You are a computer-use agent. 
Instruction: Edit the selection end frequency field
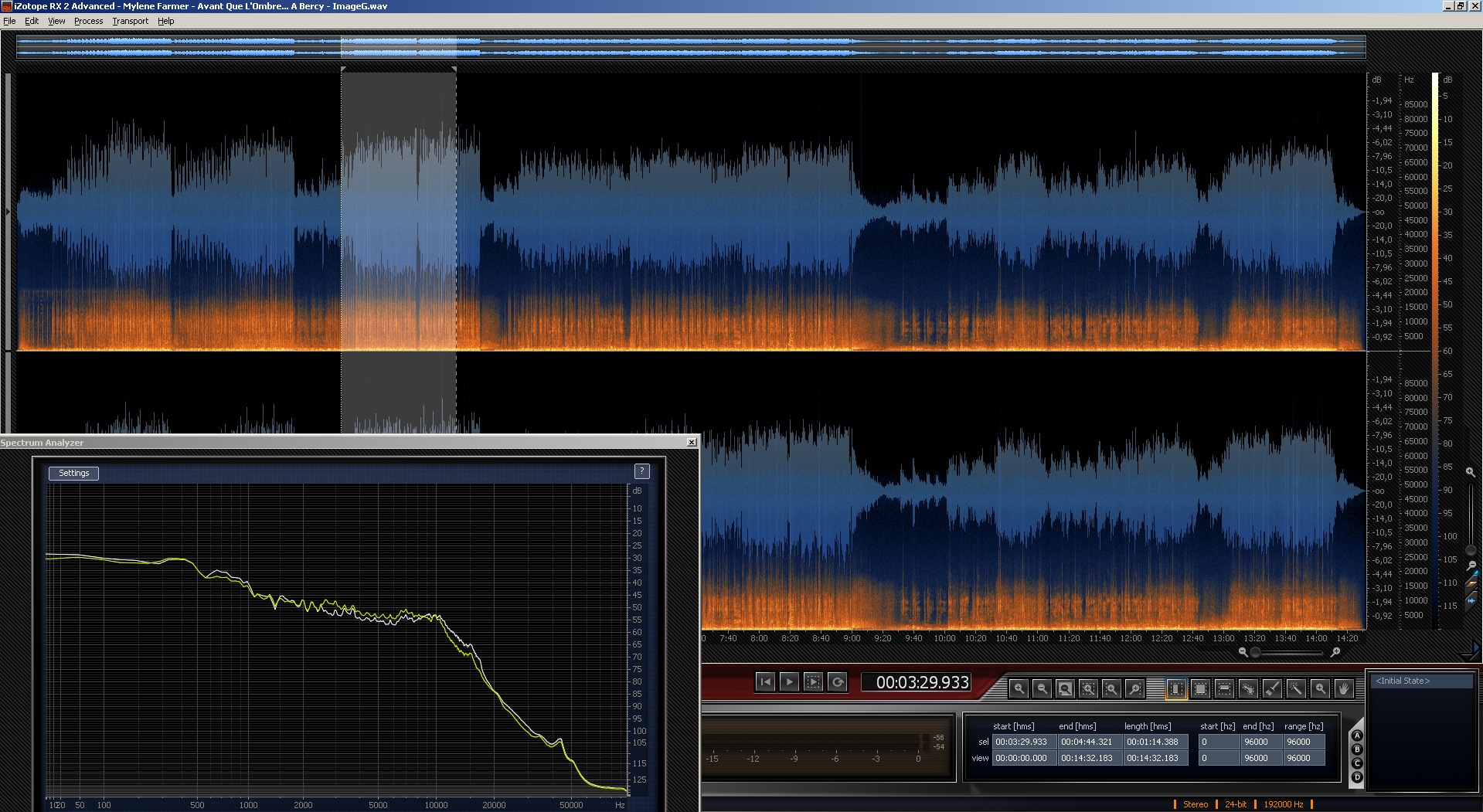point(1260,742)
